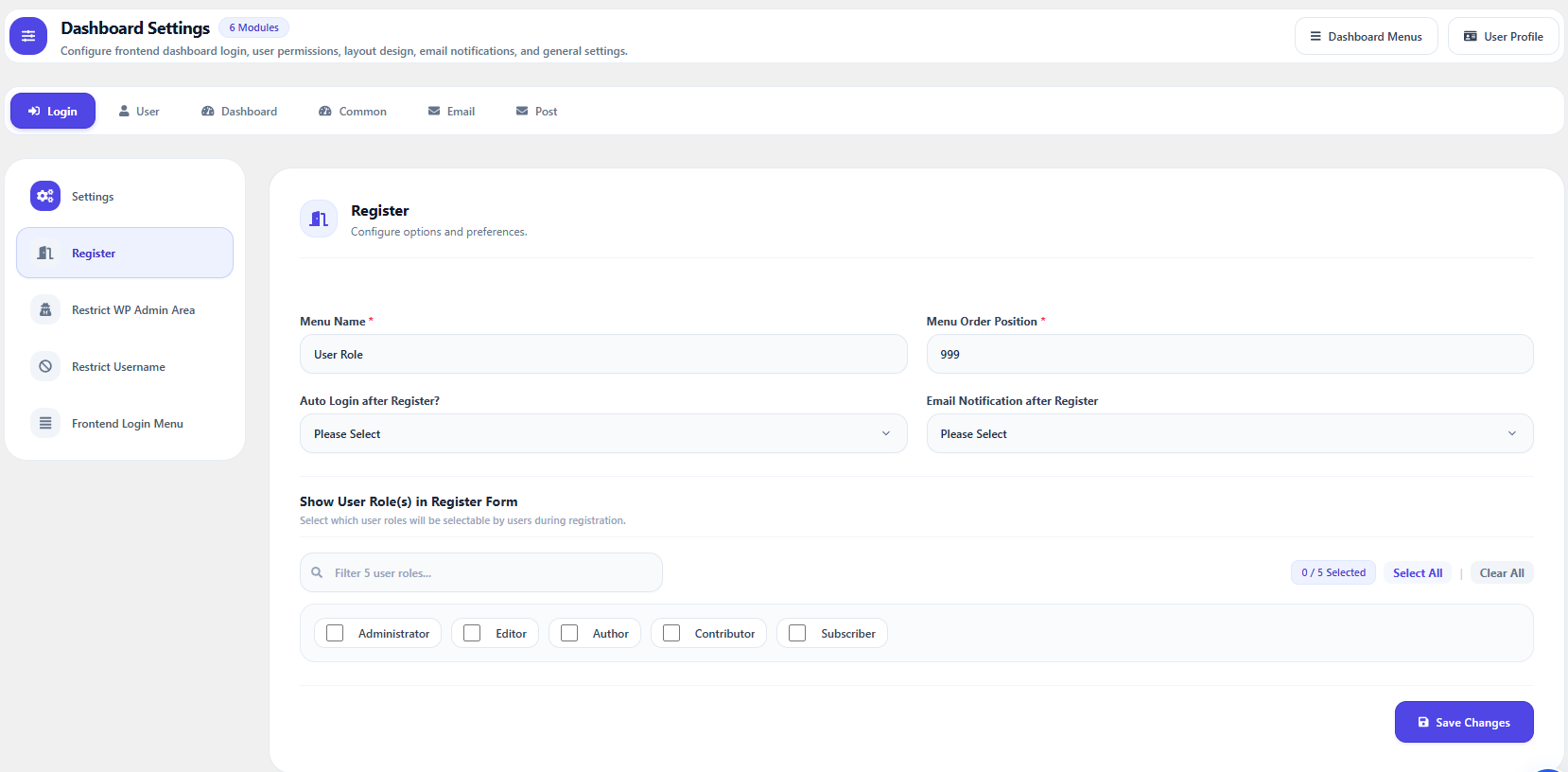Click the 0 / 5 Selected badge
1568x772 pixels.
1333,572
